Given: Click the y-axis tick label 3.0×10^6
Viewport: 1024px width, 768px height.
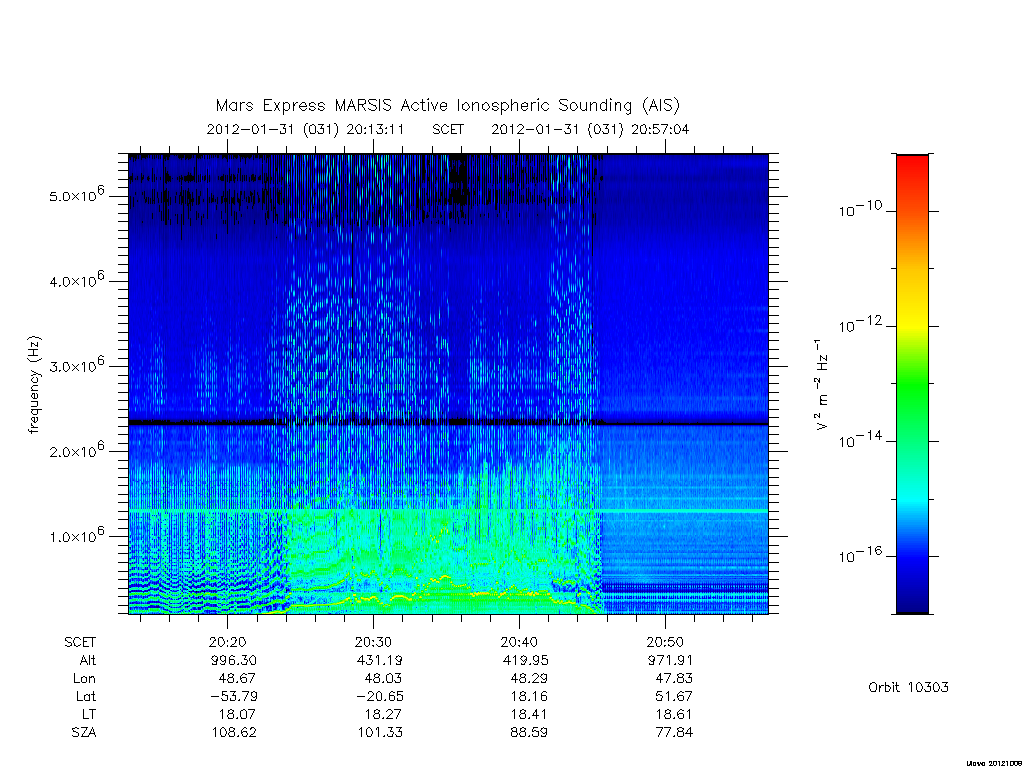Looking at the screenshot, I should (x=76, y=365).
